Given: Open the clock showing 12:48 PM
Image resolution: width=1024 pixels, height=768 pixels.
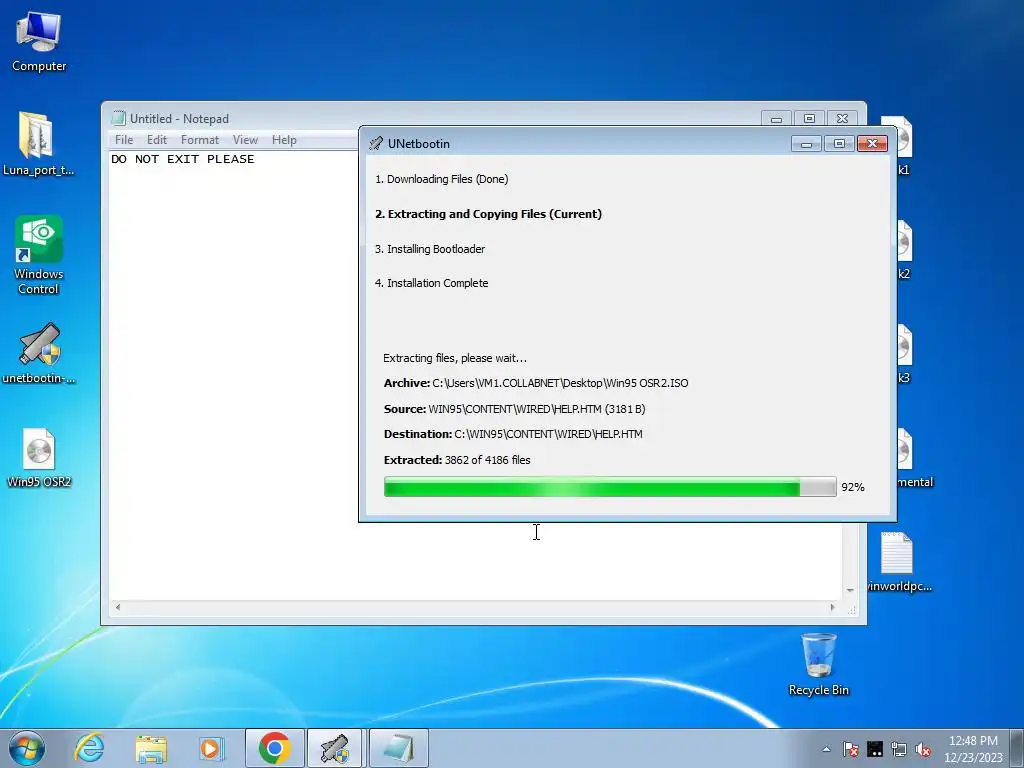Looking at the screenshot, I should click(x=973, y=748).
